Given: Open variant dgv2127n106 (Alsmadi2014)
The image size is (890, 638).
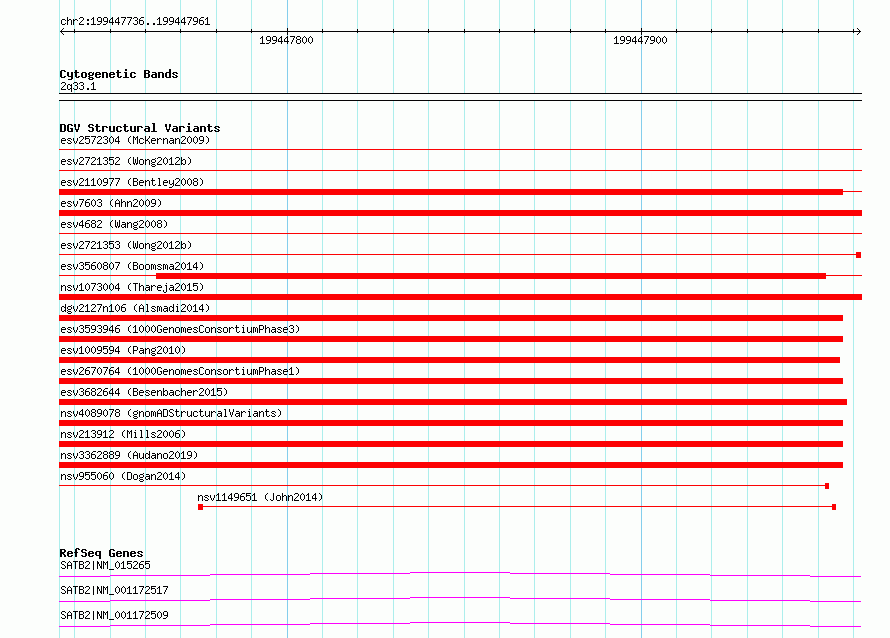Looking at the screenshot, I should point(135,308).
